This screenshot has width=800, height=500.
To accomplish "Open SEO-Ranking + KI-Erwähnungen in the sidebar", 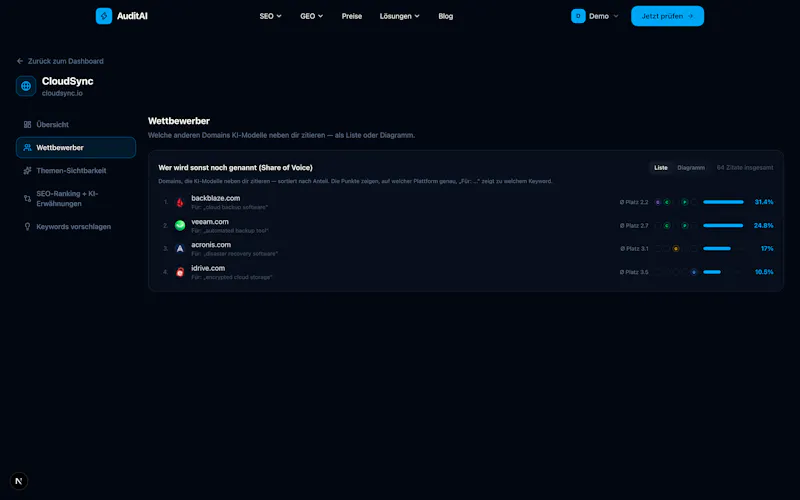I will 76,198.
